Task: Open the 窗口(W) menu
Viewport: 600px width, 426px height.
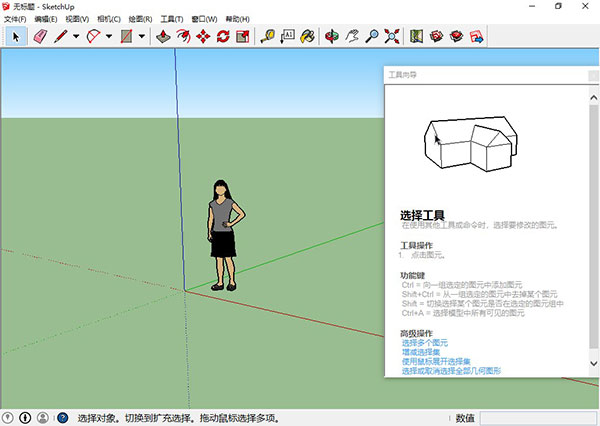Action: [204, 19]
